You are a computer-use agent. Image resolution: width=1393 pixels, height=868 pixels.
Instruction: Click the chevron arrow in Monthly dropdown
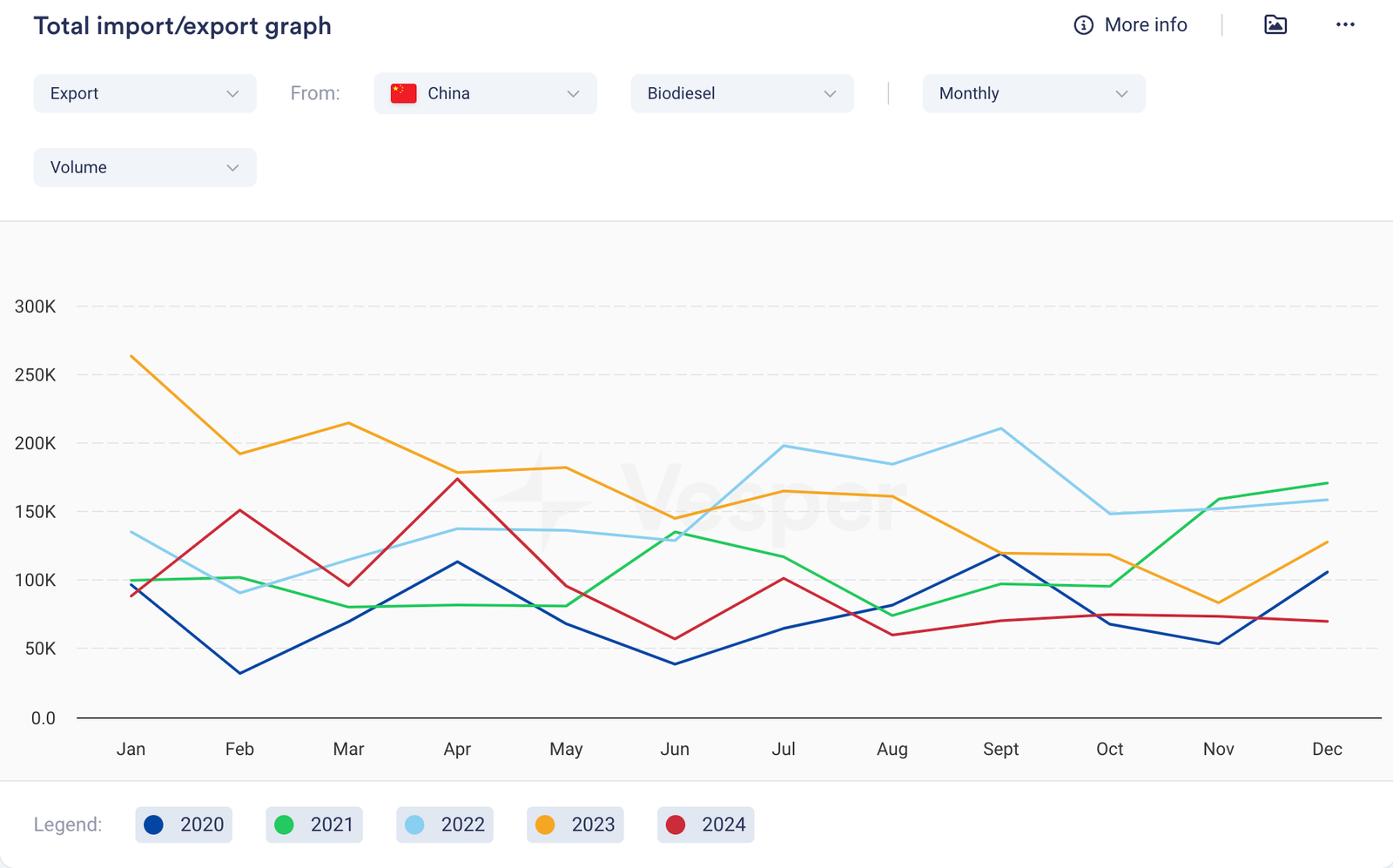click(x=1121, y=94)
